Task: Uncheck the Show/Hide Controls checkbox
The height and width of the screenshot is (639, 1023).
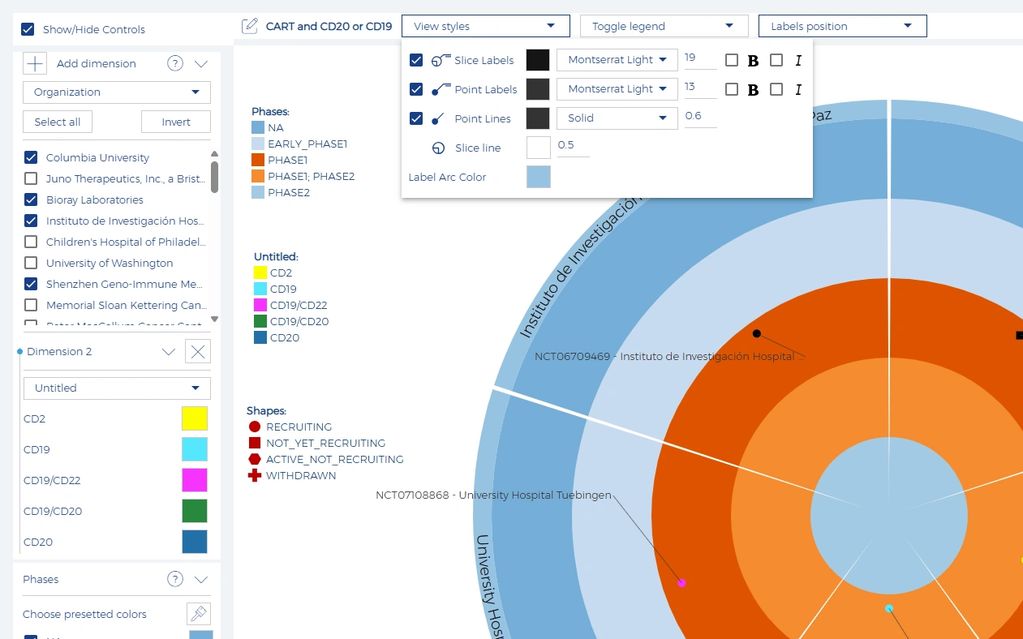Action: [x=28, y=30]
